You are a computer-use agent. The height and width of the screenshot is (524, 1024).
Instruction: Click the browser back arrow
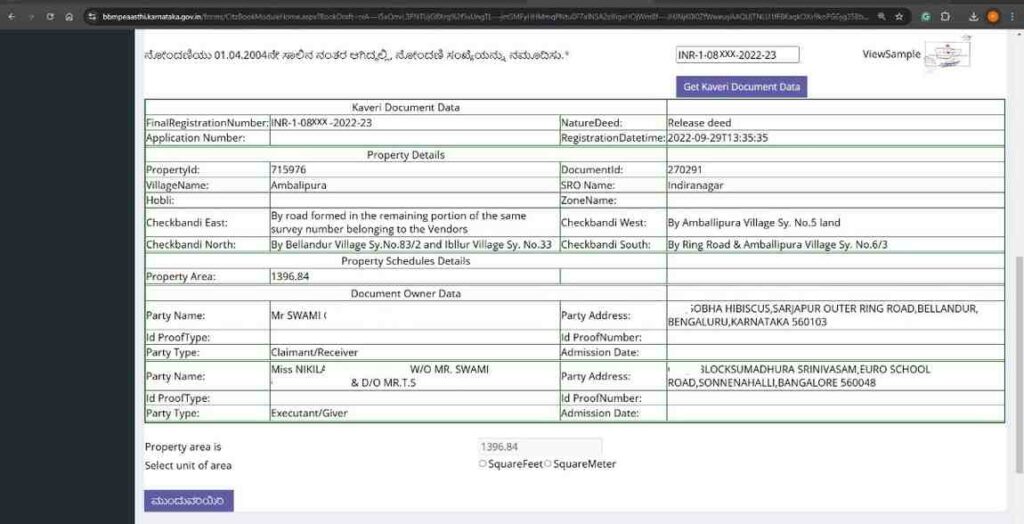click(9, 16)
